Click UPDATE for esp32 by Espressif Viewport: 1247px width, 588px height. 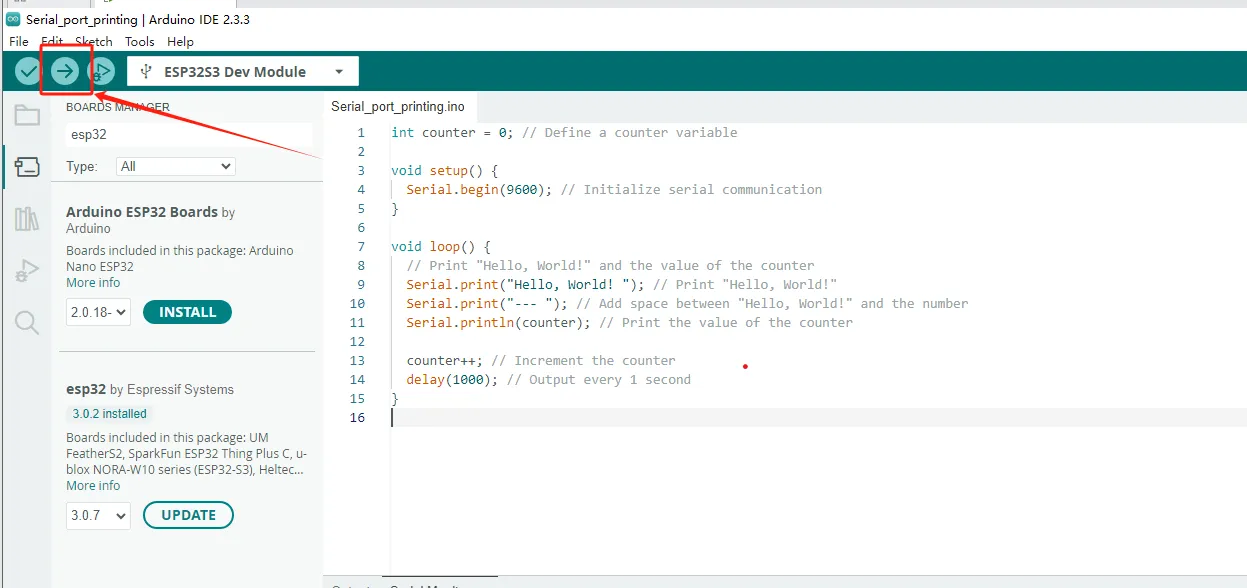click(x=189, y=515)
